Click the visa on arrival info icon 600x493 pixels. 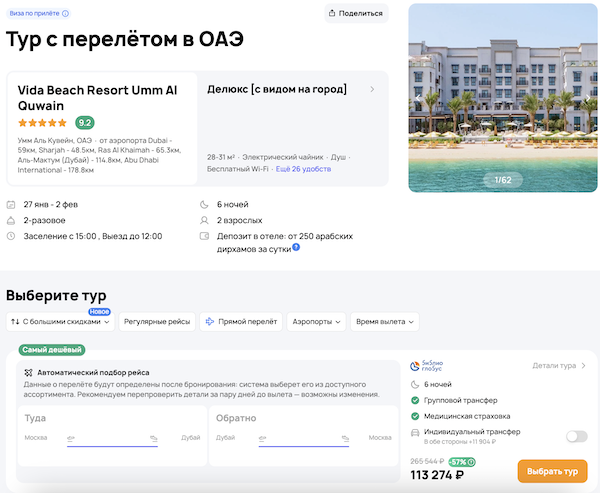click(66, 14)
